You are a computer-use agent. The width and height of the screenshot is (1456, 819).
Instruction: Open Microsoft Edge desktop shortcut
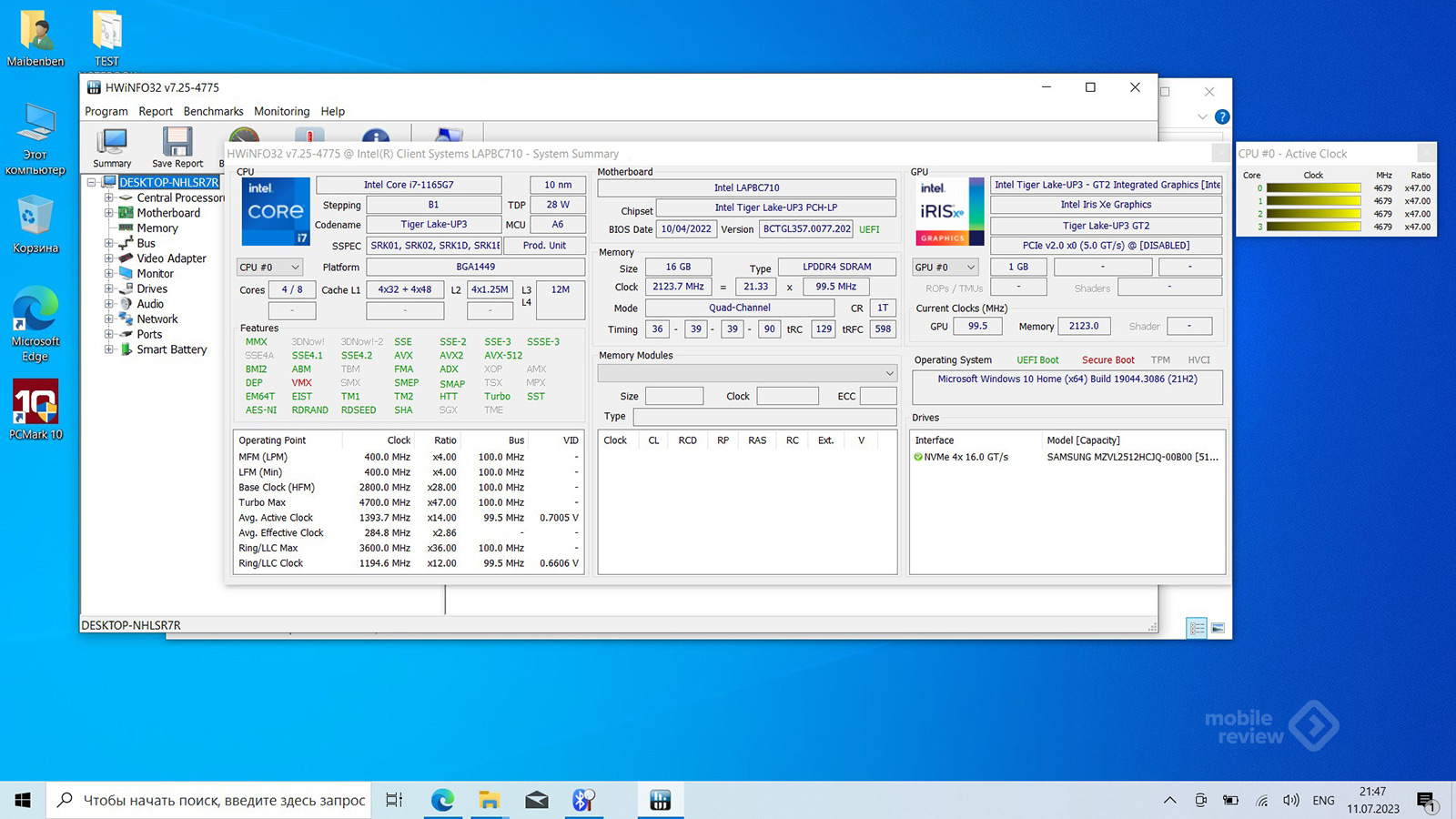[35, 325]
